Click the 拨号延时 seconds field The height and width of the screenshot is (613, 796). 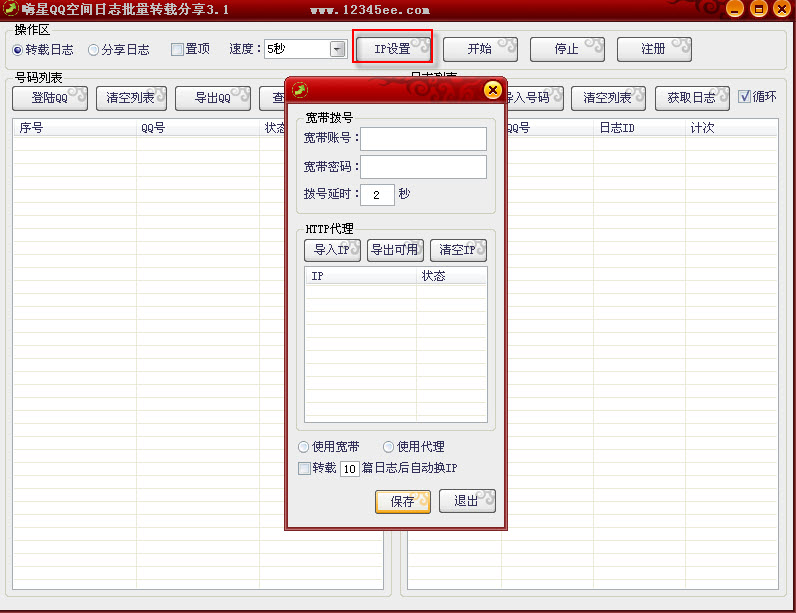377,195
